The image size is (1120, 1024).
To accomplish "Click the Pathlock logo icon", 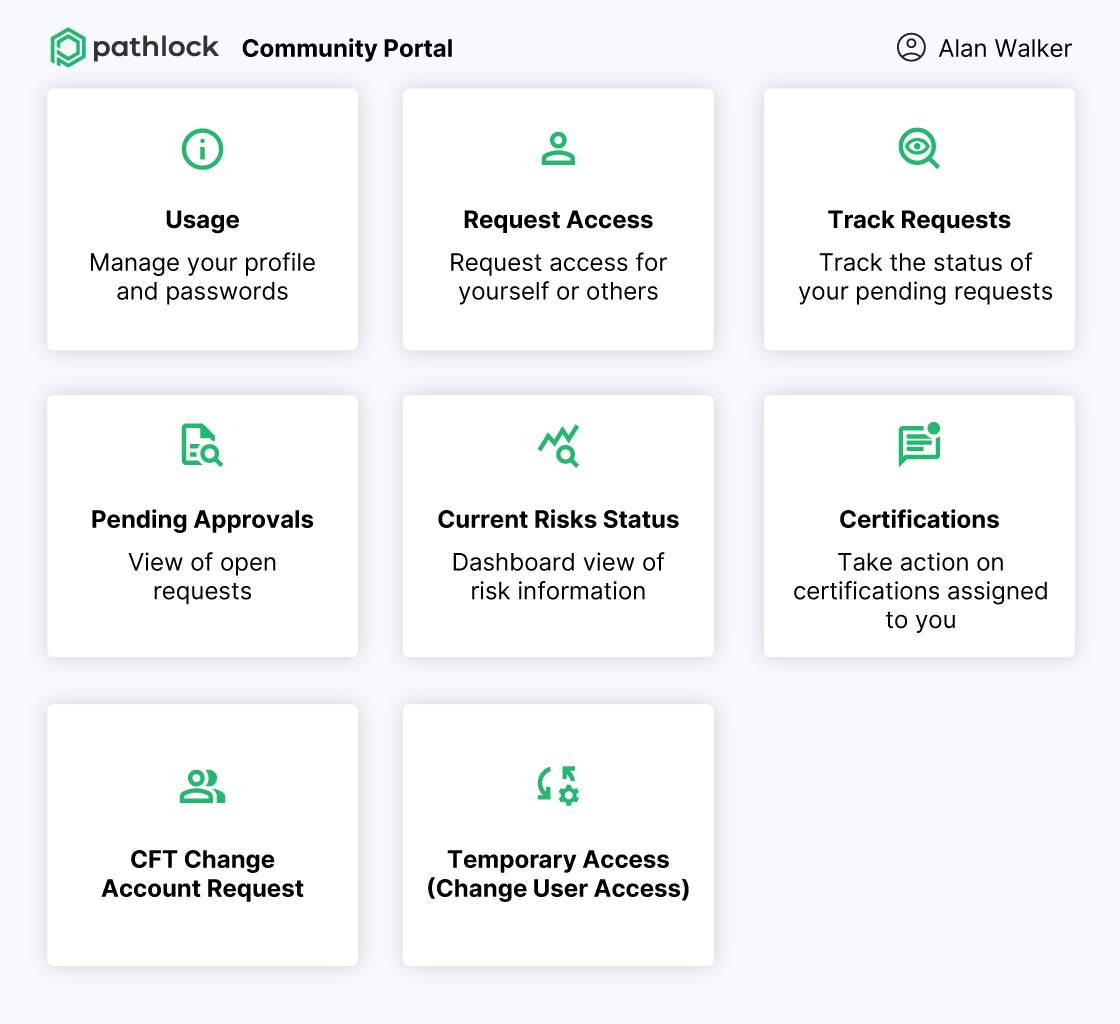I will pos(68,48).
